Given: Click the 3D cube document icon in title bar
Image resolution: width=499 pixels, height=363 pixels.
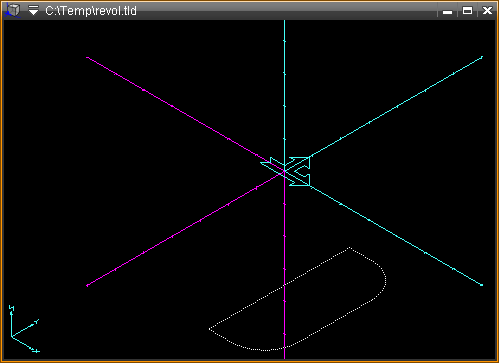Looking at the screenshot, I should [13, 11].
